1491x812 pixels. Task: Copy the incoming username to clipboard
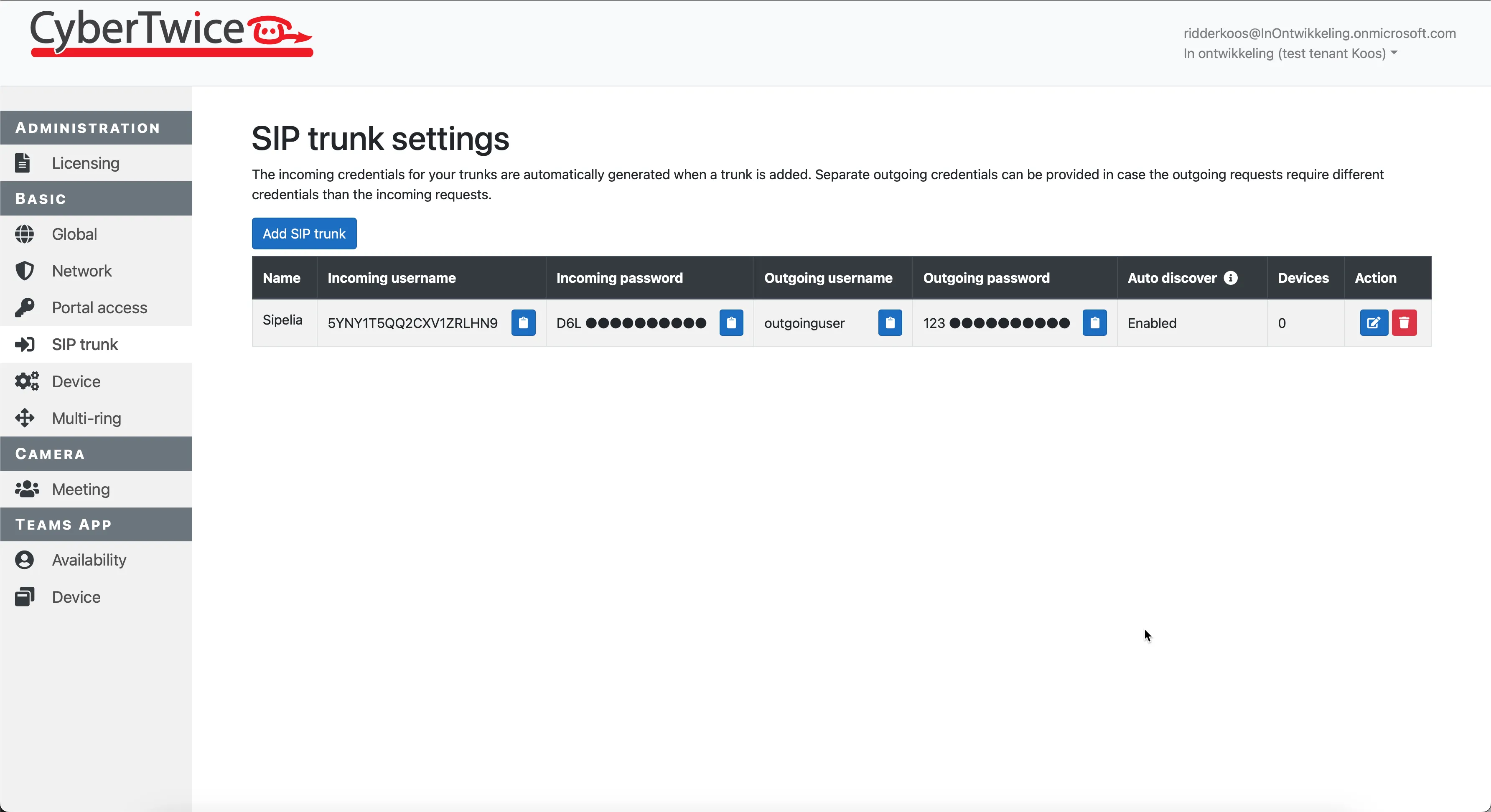(x=523, y=323)
